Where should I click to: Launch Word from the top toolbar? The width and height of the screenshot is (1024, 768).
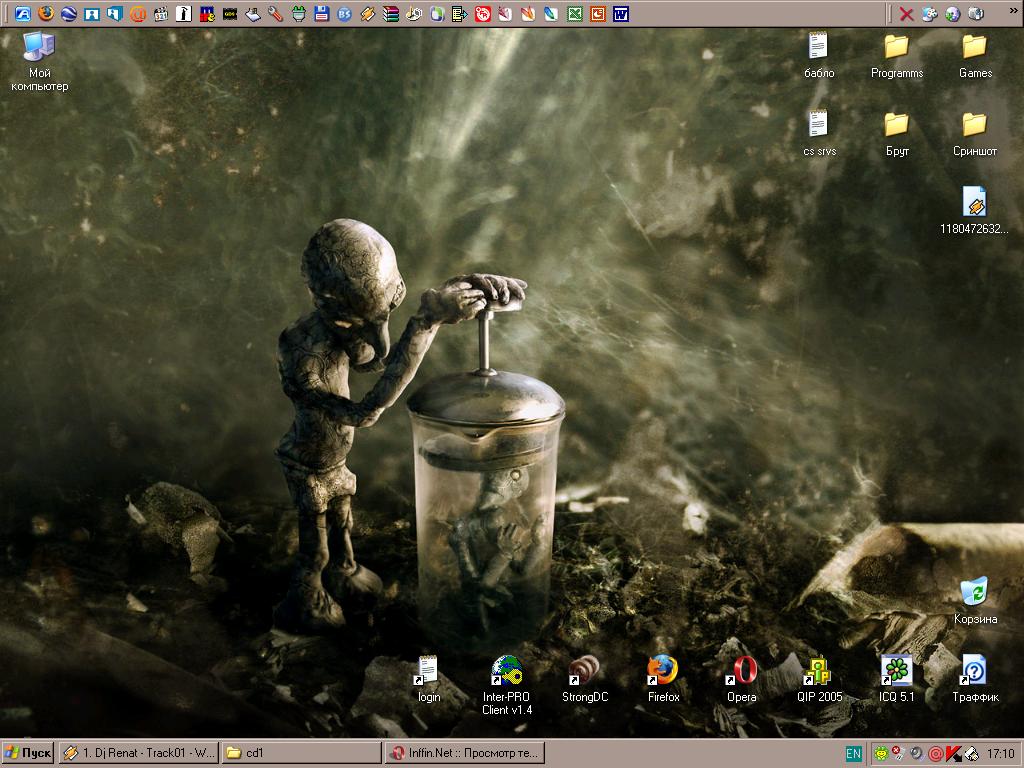point(621,14)
